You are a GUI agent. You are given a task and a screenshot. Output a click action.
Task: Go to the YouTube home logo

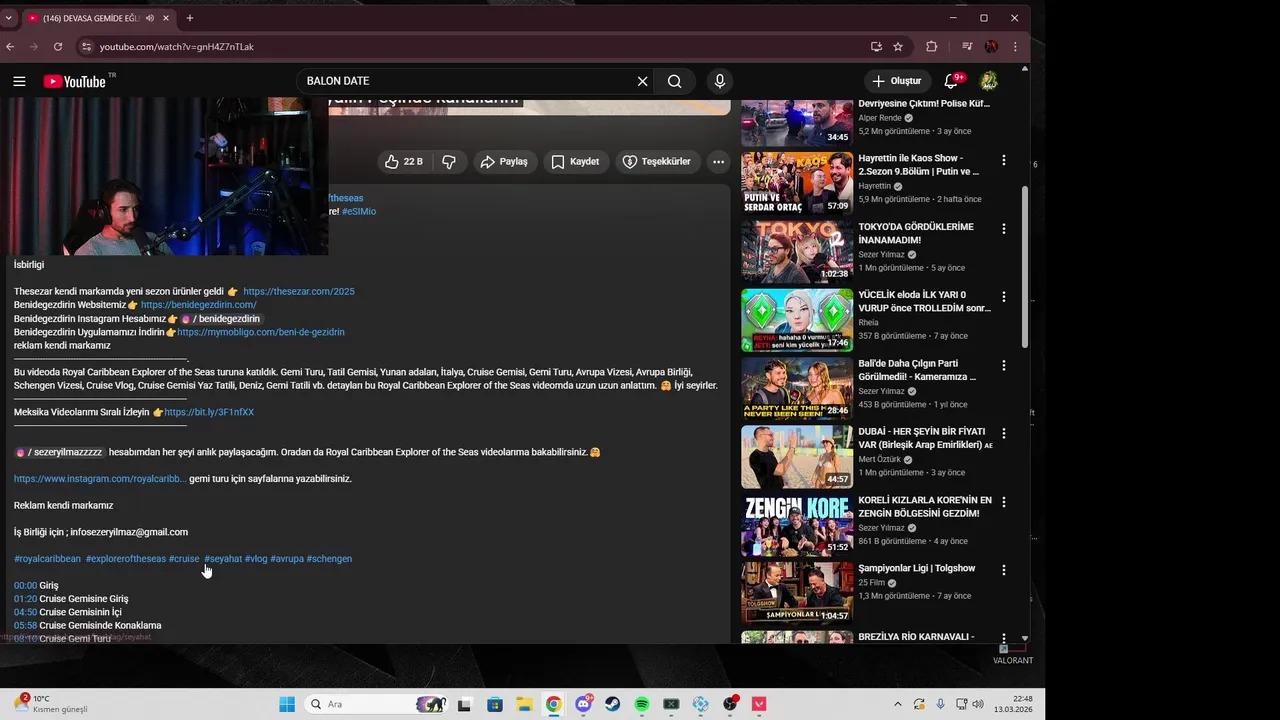coord(74,81)
